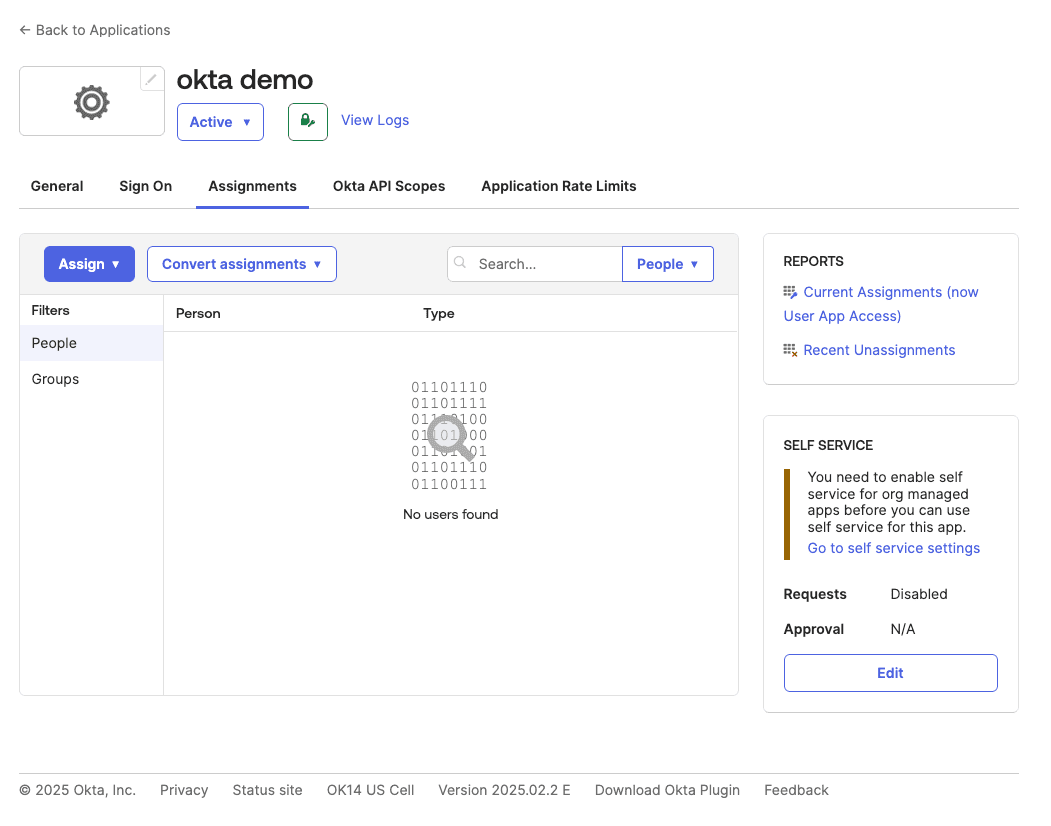Expand the Convert assignments dropdown
The image size is (1051, 826).
pyautogui.click(x=241, y=263)
